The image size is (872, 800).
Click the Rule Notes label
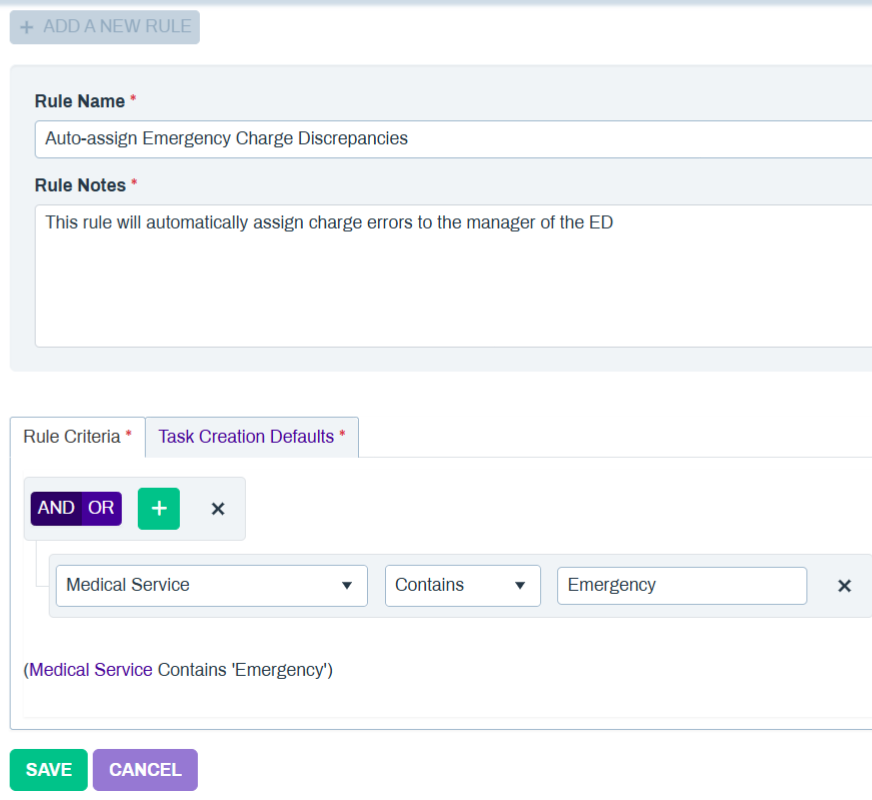point(80,185)
